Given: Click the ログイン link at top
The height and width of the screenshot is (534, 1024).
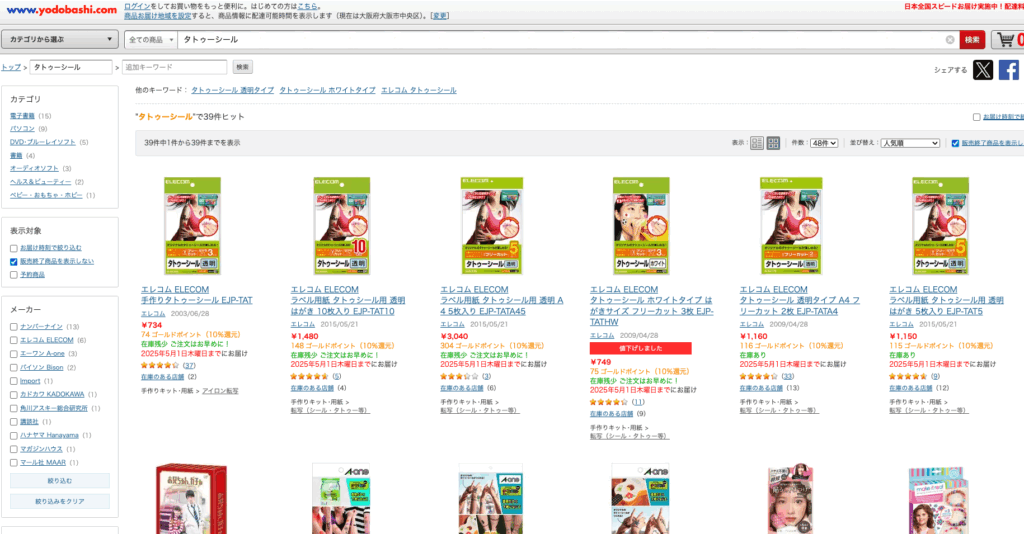Looking at the screenshot, I should pyautogui.click(x=137, y=6).
